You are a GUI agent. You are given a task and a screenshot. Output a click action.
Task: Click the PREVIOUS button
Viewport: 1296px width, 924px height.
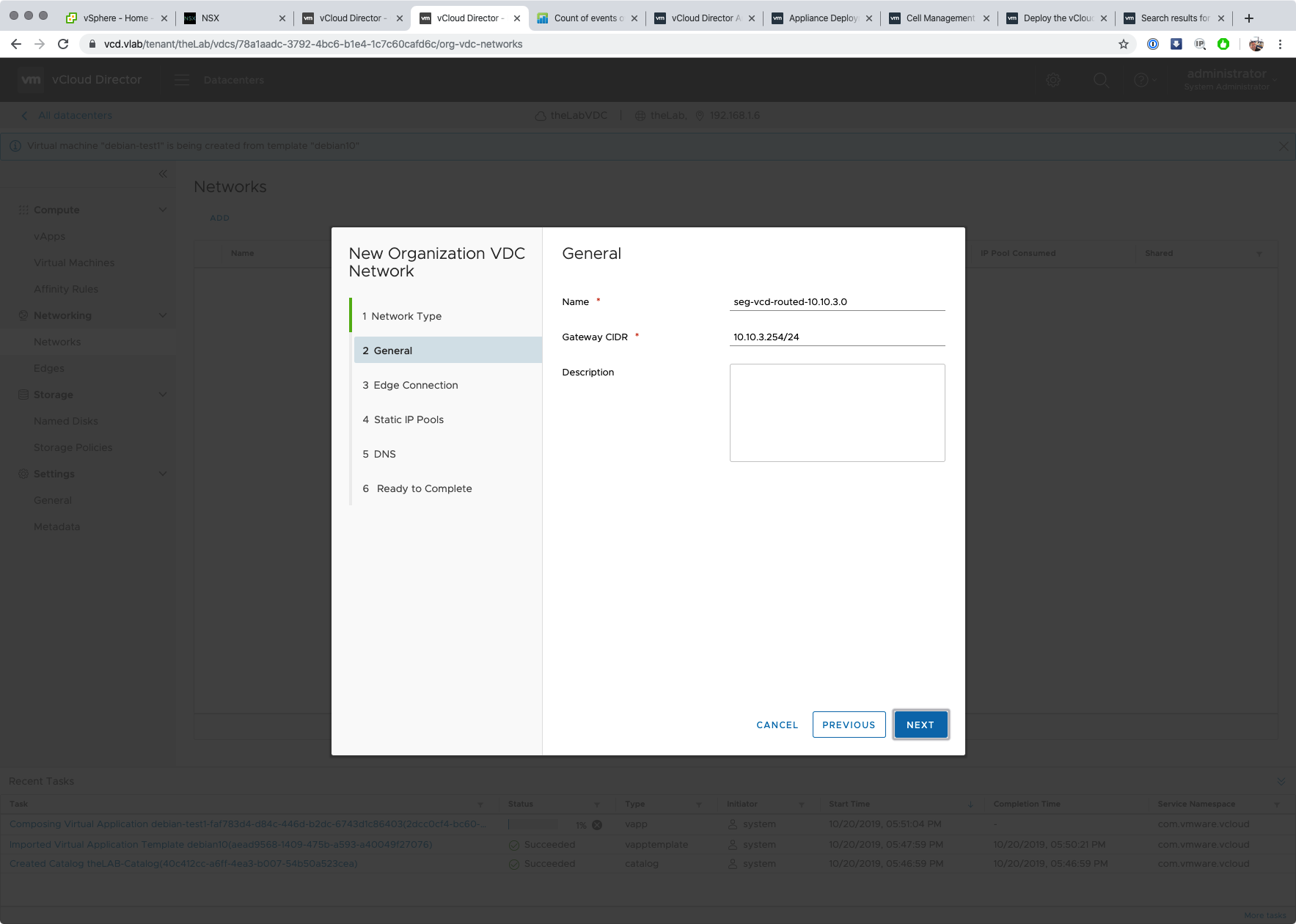(849, 725)
